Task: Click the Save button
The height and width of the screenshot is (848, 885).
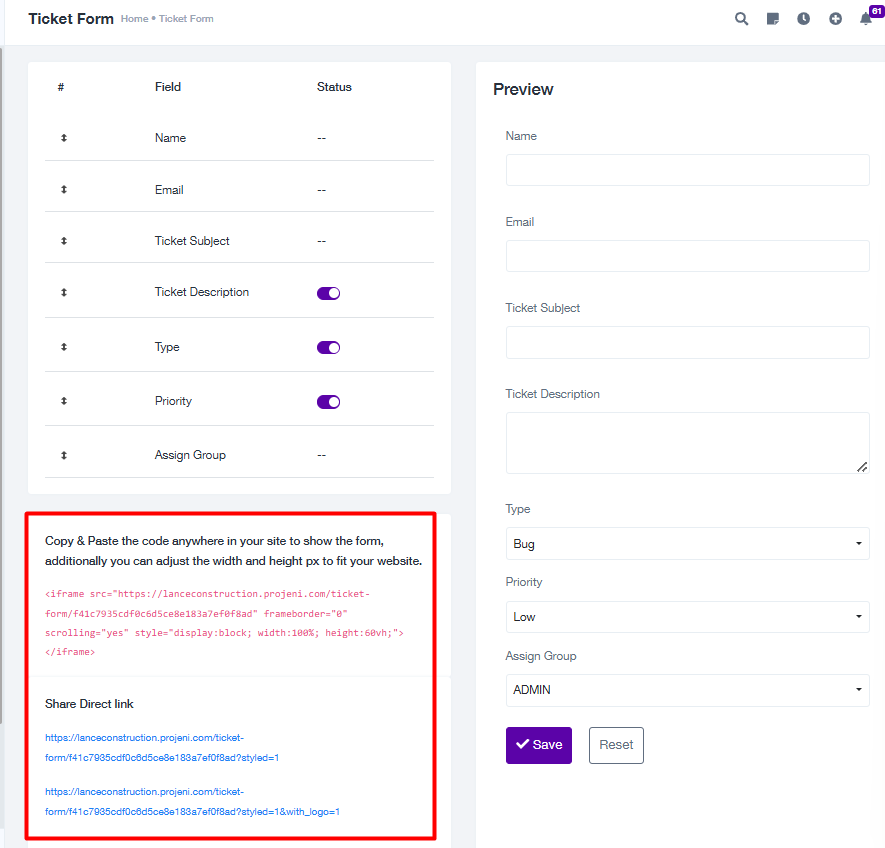Action: coord(538,745)
